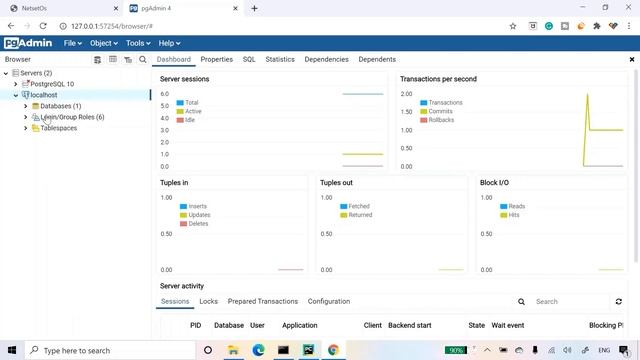Show hidden system tray icons
Viewport: 640px width, 360px height.
[x=487, y=350]
